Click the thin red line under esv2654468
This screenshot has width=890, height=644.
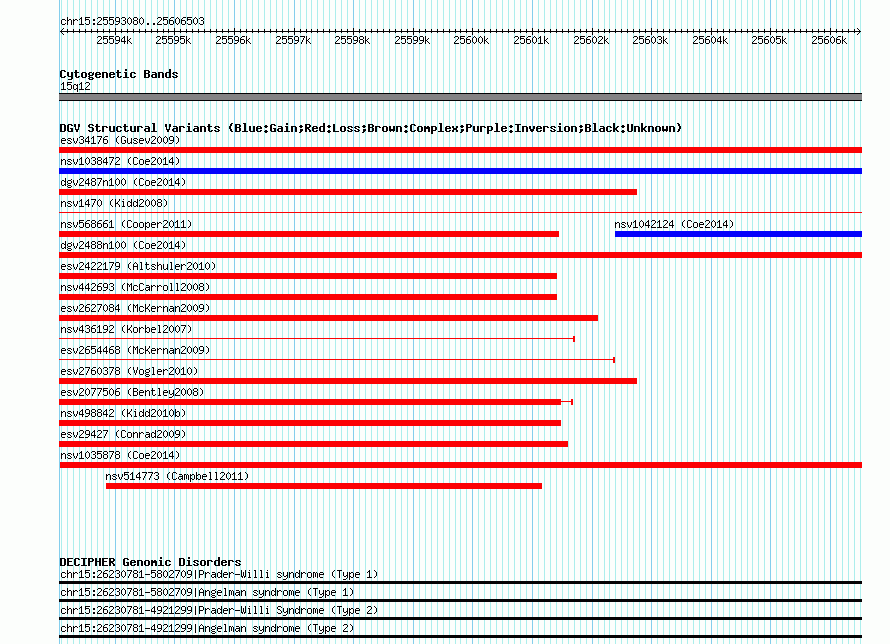click(337, 360)
